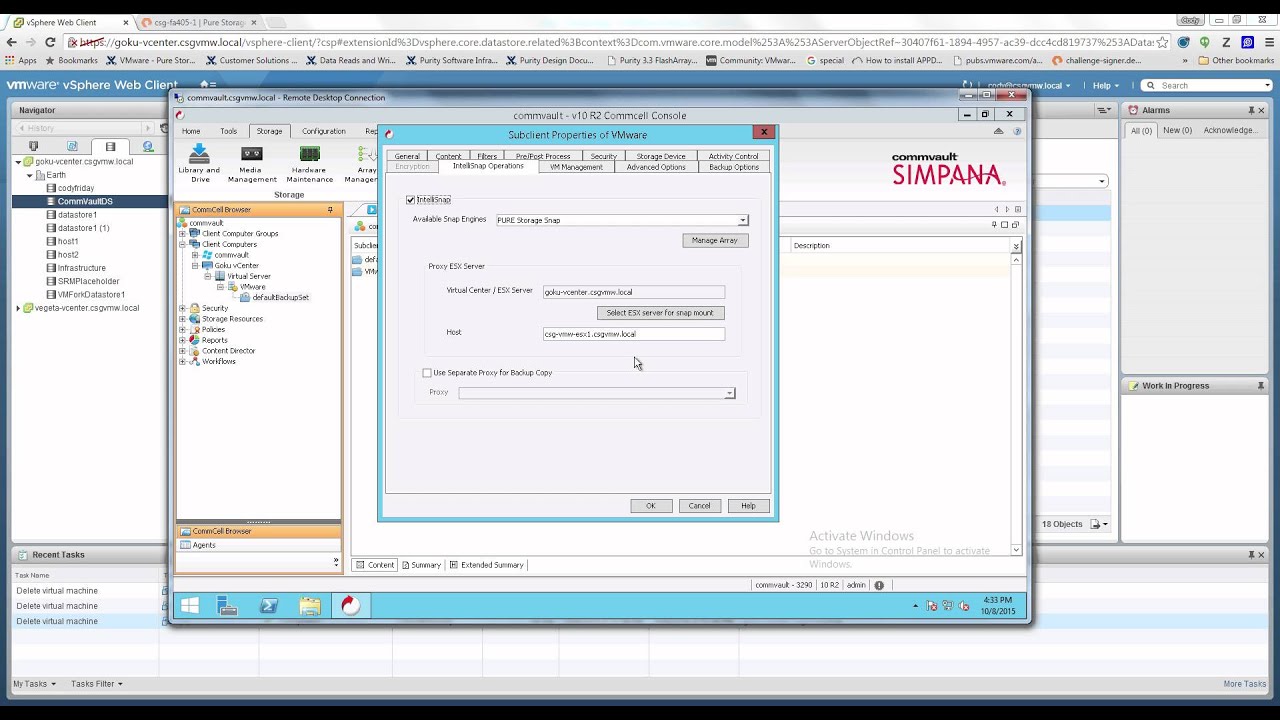
Task: Open the Extended Summary view tab
Action: coord(486,565)
